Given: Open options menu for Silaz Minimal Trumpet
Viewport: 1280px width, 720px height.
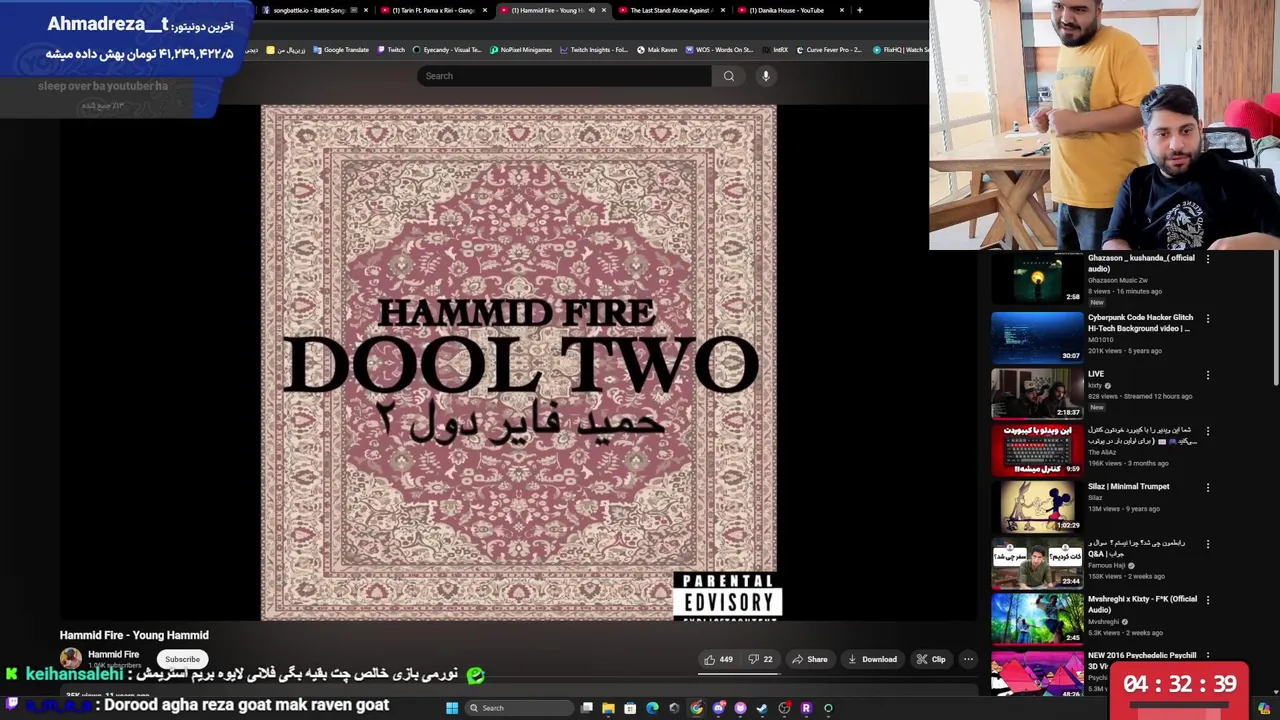Looking at the screenshot, I should point(1208,488).
